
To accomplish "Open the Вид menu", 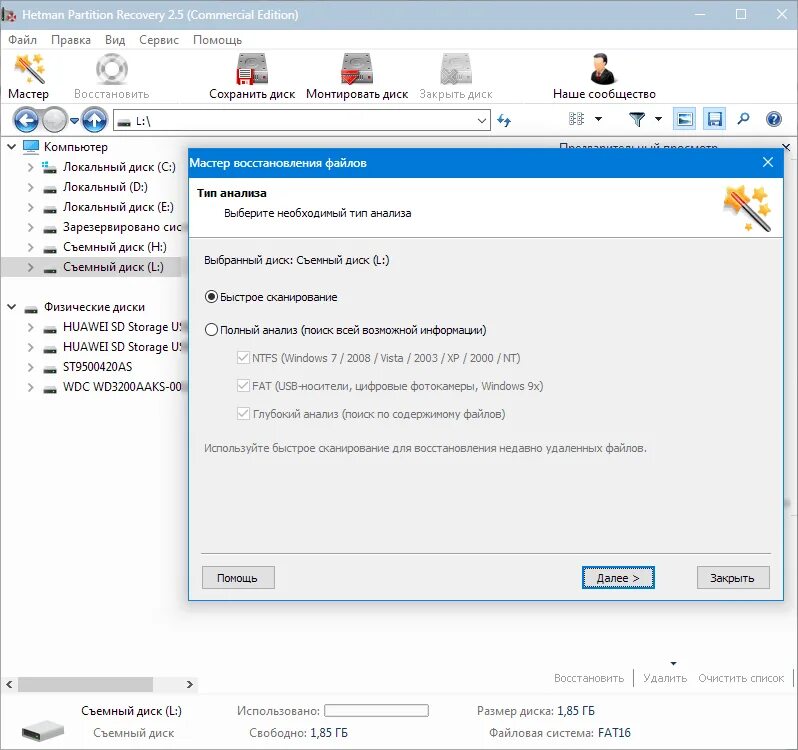I will [x=115, y=40].
